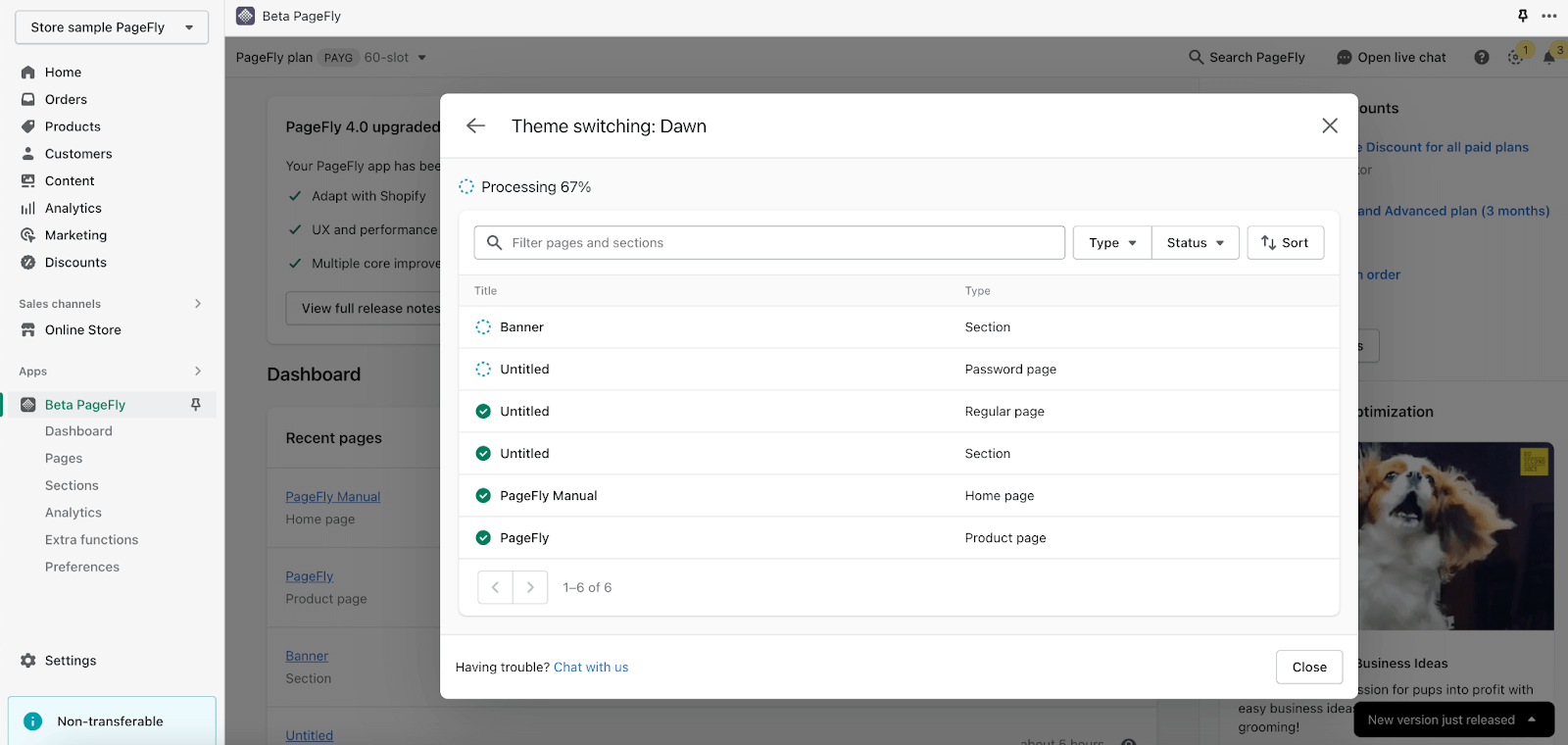The height and width of the screenshot is (745, 1568).
Task: Pin the app using top-right pin icon
Action: [x=1523, y=16]
